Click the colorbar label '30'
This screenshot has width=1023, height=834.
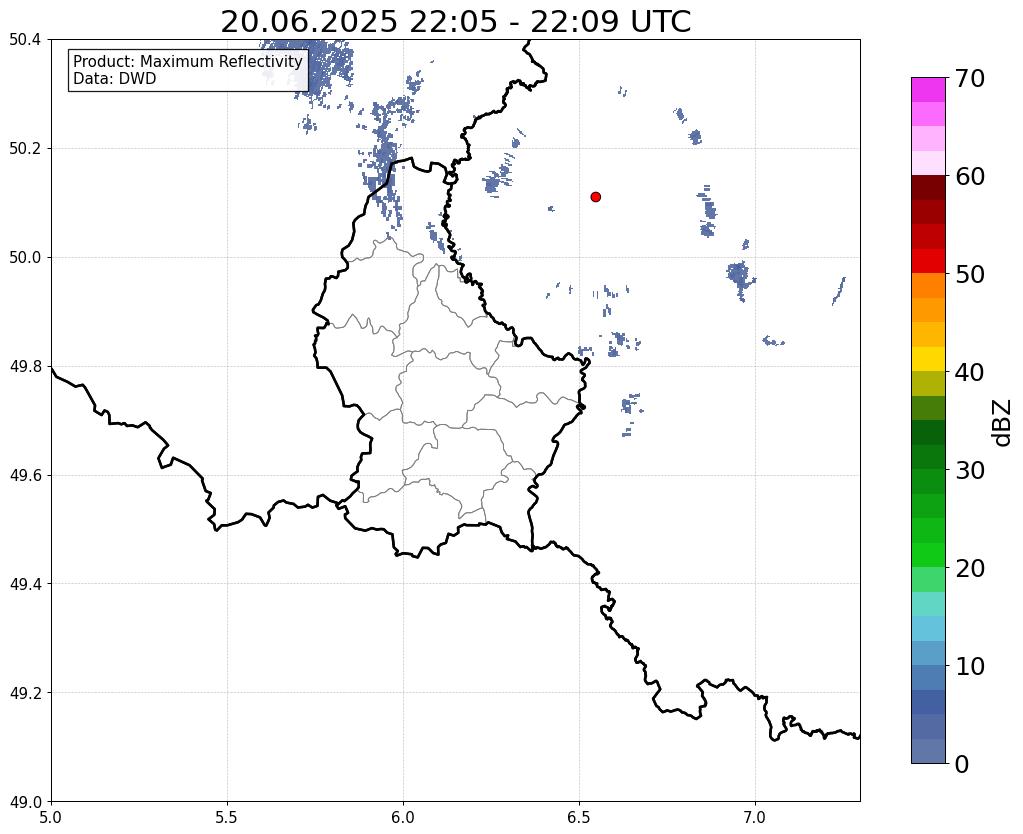pyautogui.click(x=970, y=470)
